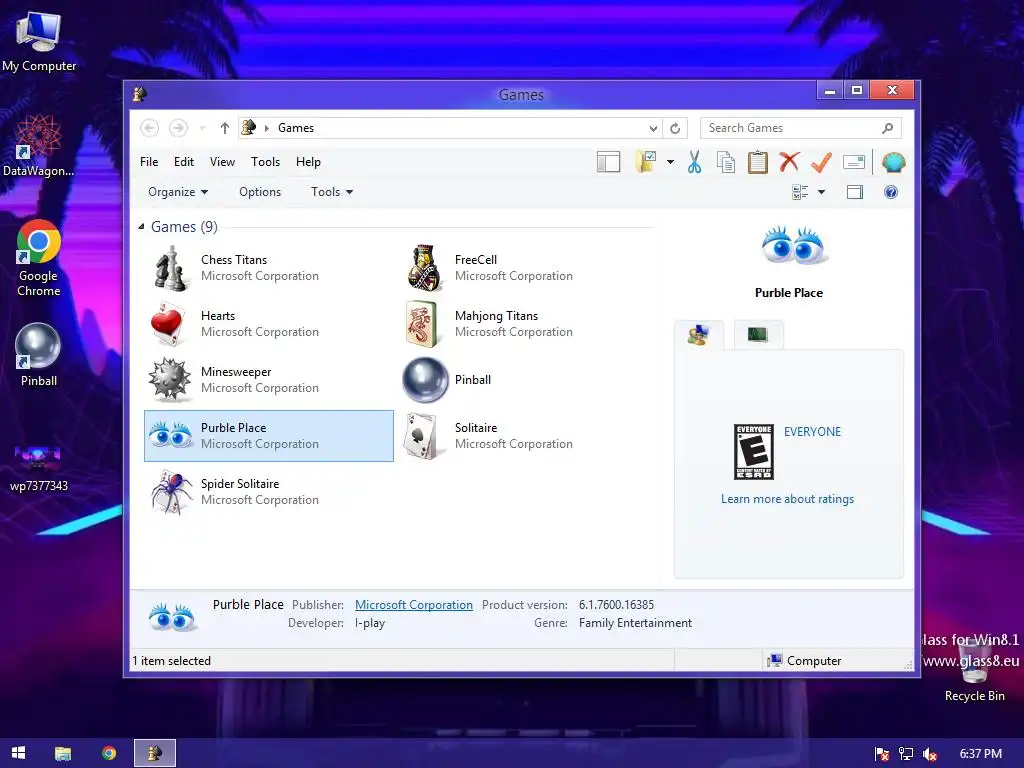Open the Tools menu in menu bar
This screenshot has width=1024, height=768.
[265, 162]
